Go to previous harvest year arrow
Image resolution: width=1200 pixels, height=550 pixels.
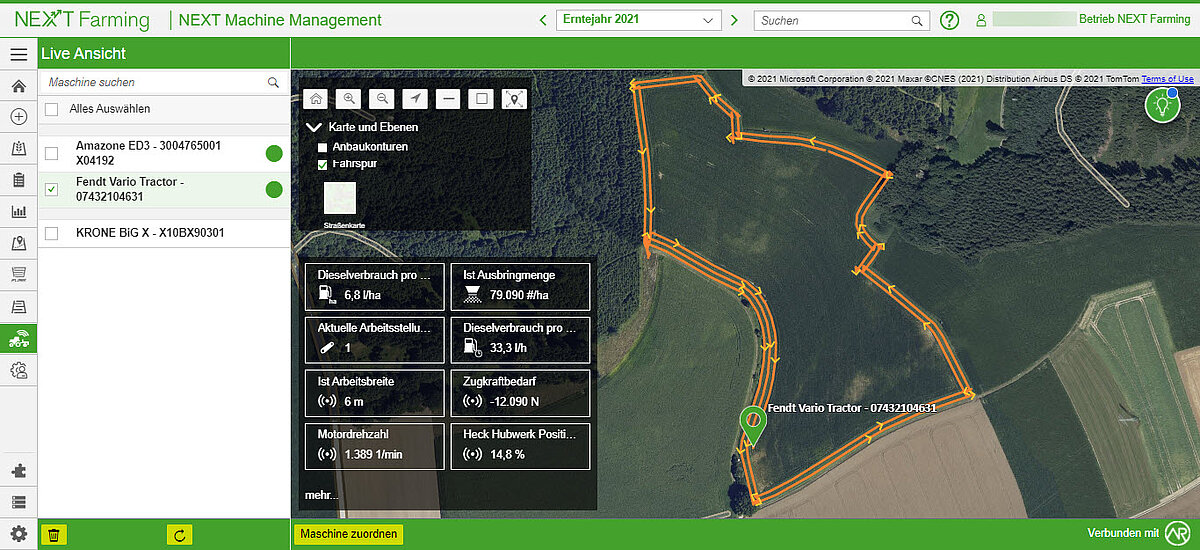click(543, 19)
